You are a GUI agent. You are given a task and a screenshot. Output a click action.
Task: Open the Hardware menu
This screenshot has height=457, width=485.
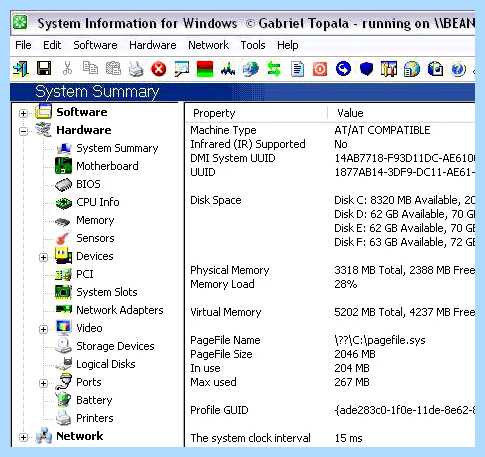click(x=153, y=45)
